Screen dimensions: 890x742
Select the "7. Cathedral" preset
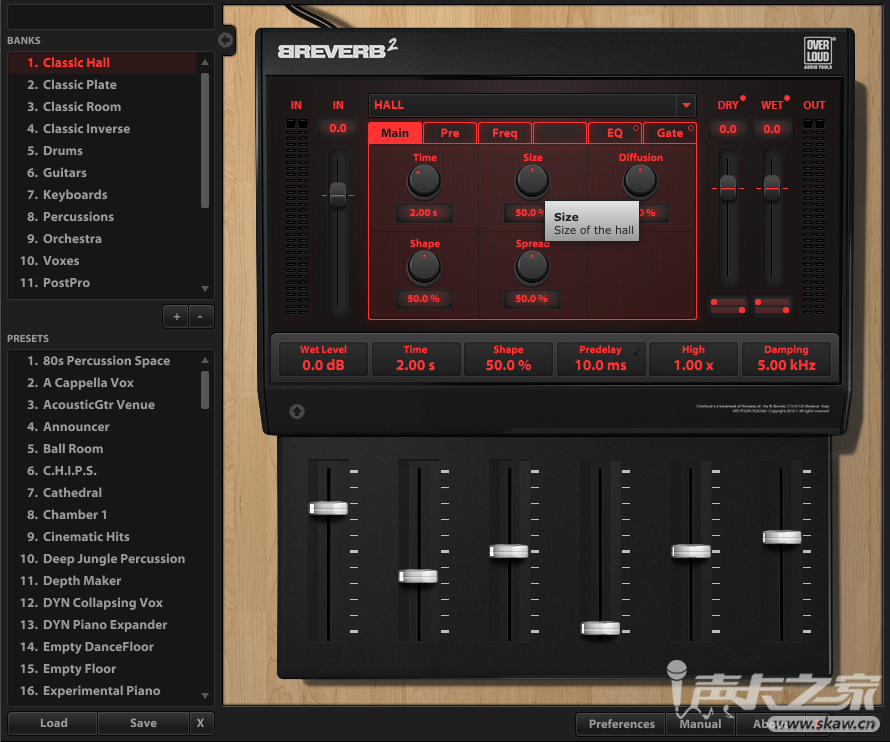[103, 493]
